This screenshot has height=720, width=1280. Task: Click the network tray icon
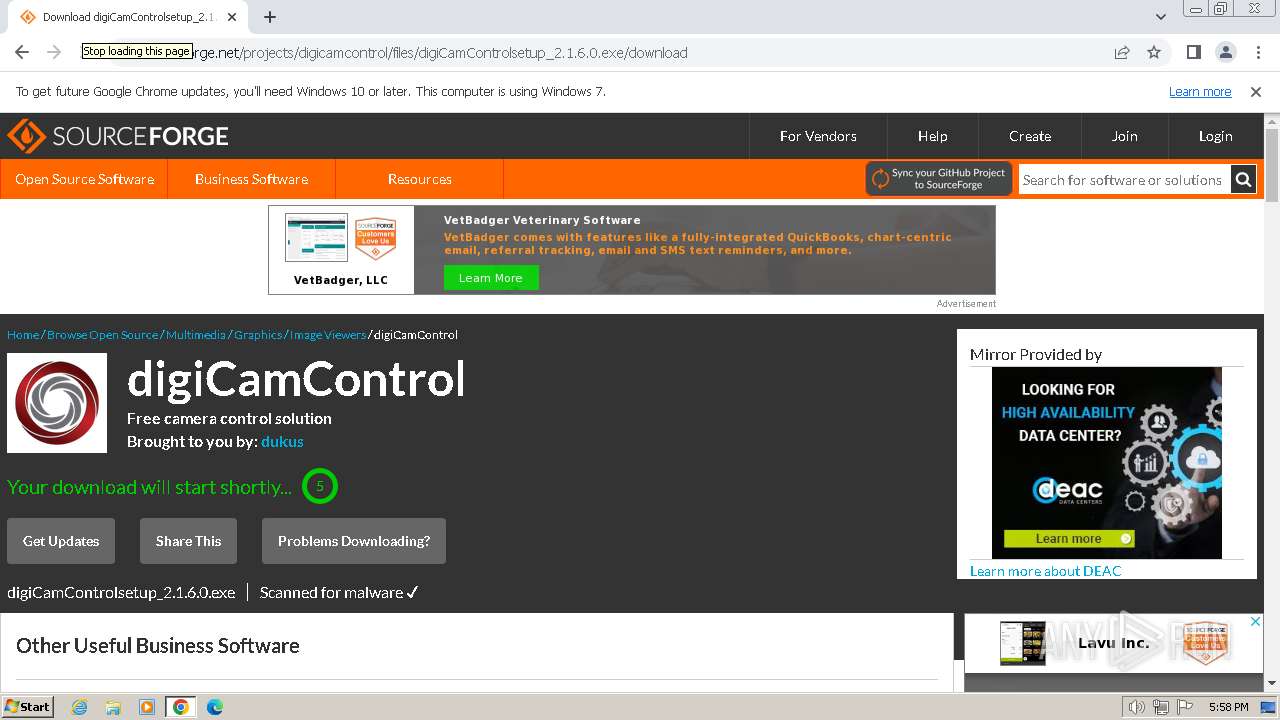pyautogui.click(x=1160, y=707)
